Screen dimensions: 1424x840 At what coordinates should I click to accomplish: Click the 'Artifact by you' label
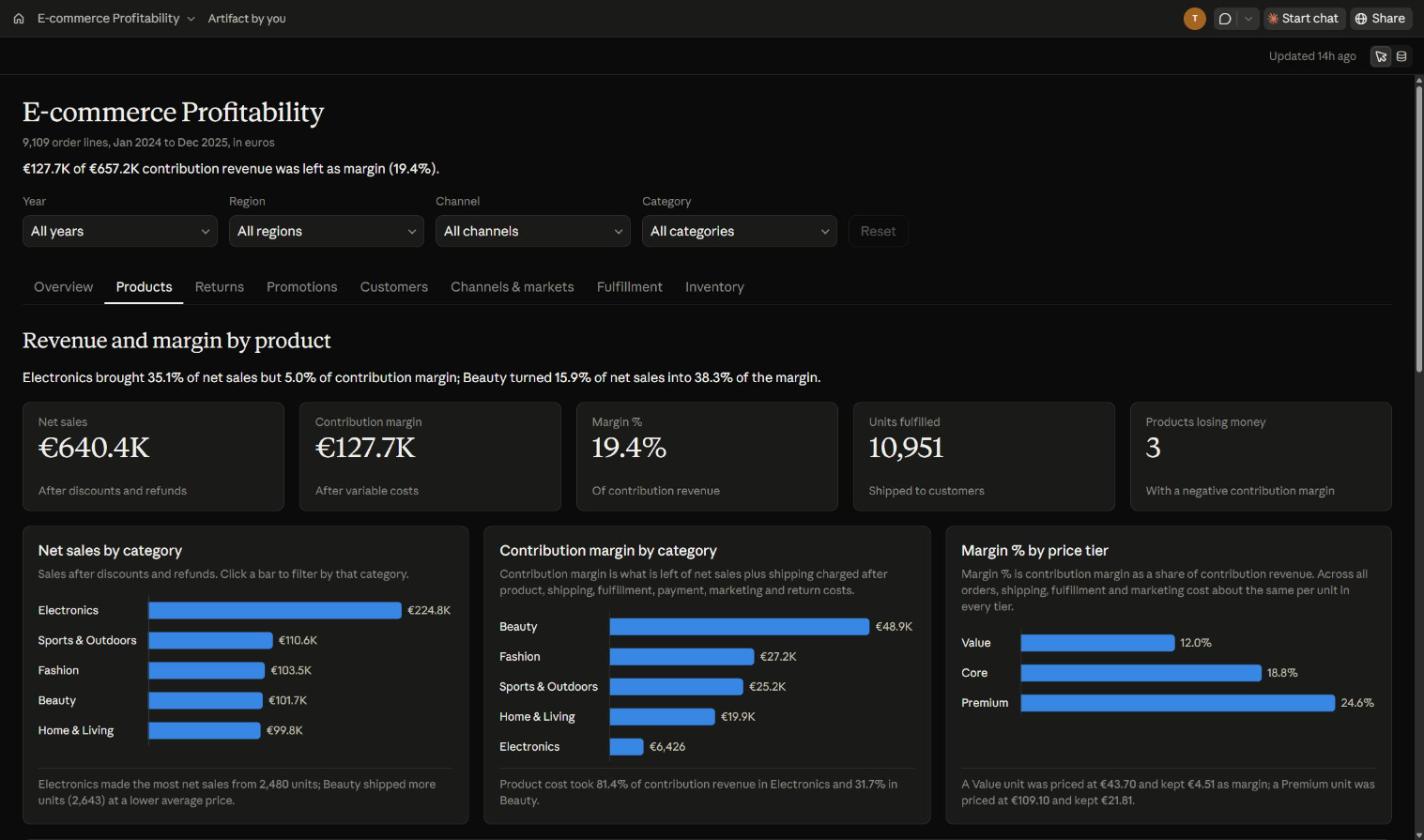click(x=247, y=18)
